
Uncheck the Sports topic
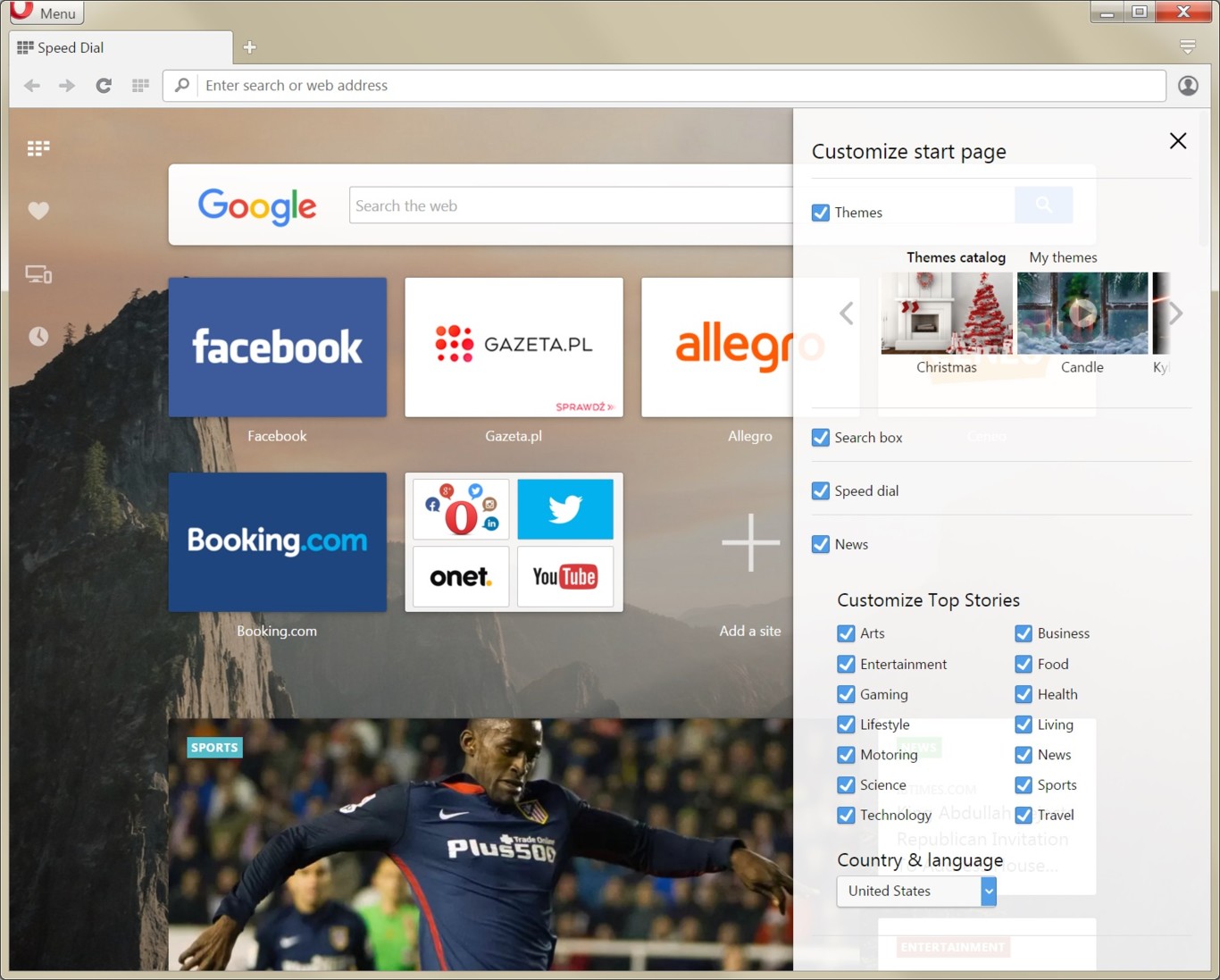(x=1024, y=785)
